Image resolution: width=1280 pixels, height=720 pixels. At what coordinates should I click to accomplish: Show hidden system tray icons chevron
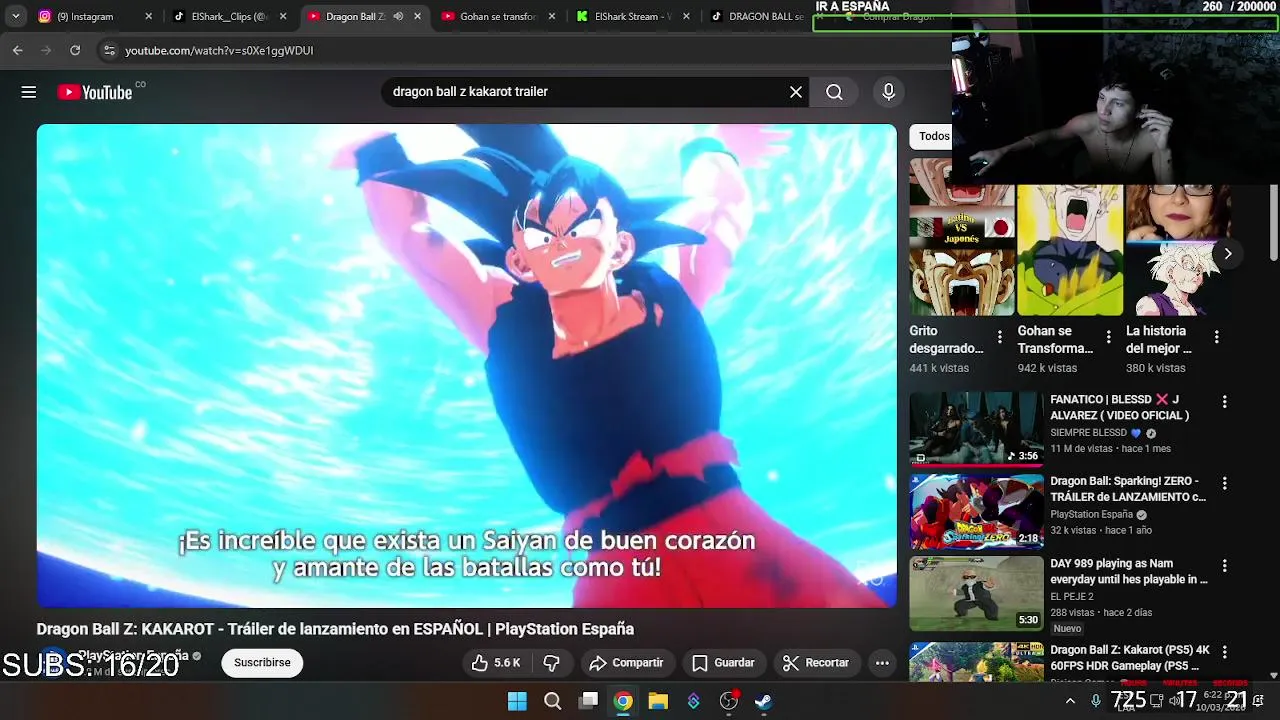1070,701
